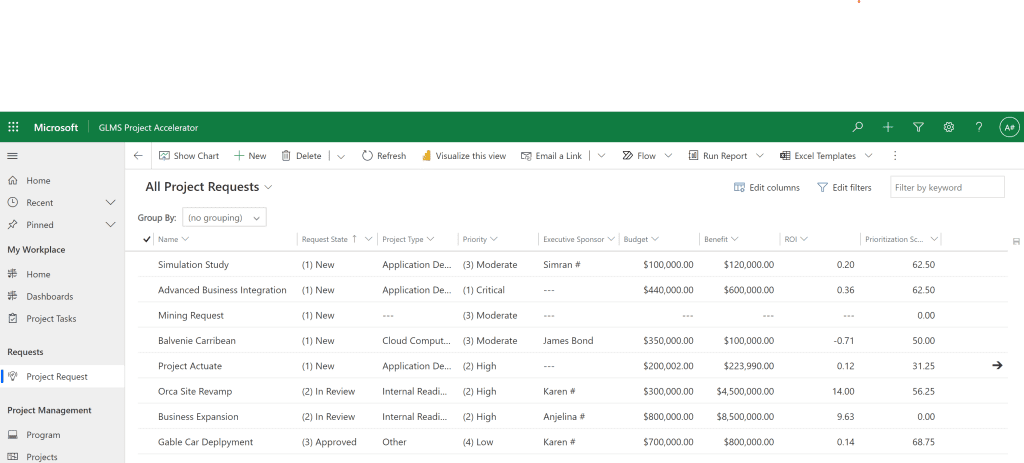Click New to create a request
The width and height of the screenshot is (1024, 463).
250,156
